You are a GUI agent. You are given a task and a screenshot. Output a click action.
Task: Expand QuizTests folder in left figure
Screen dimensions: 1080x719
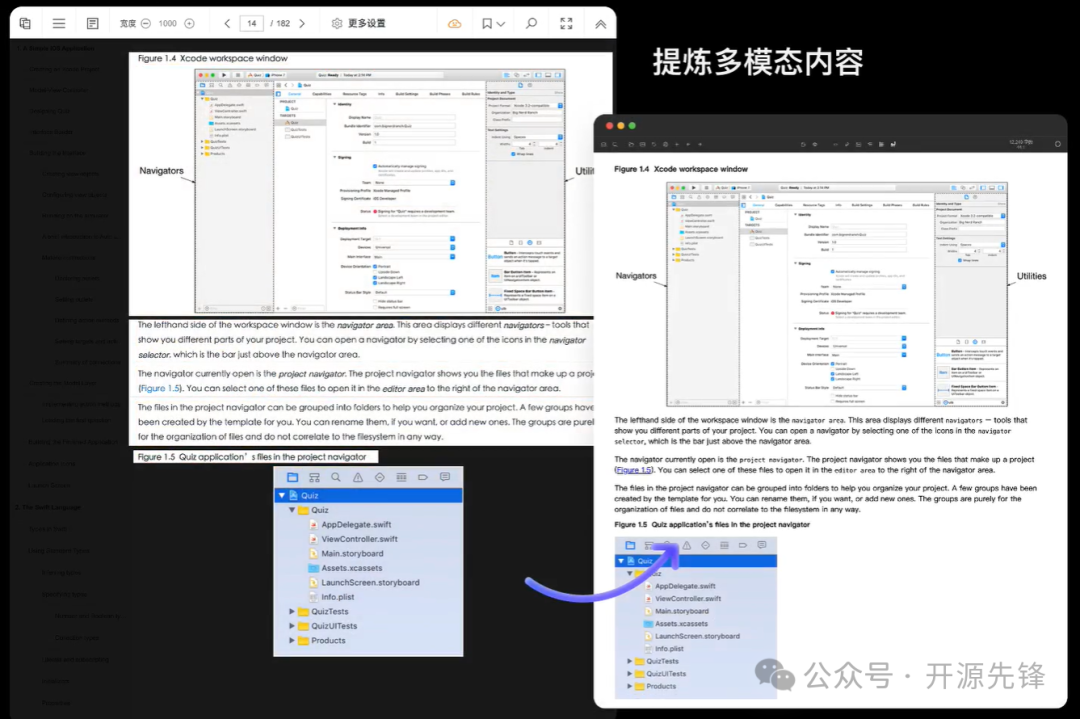291,612
